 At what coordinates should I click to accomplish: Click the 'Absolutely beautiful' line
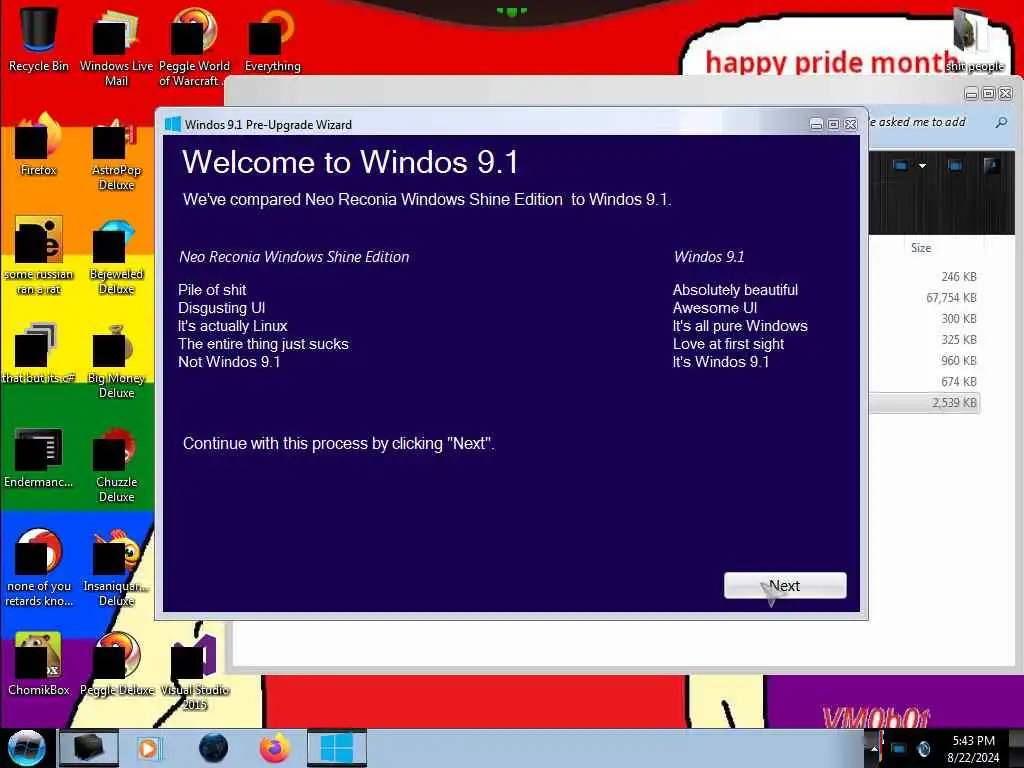(x=735, y=289)
